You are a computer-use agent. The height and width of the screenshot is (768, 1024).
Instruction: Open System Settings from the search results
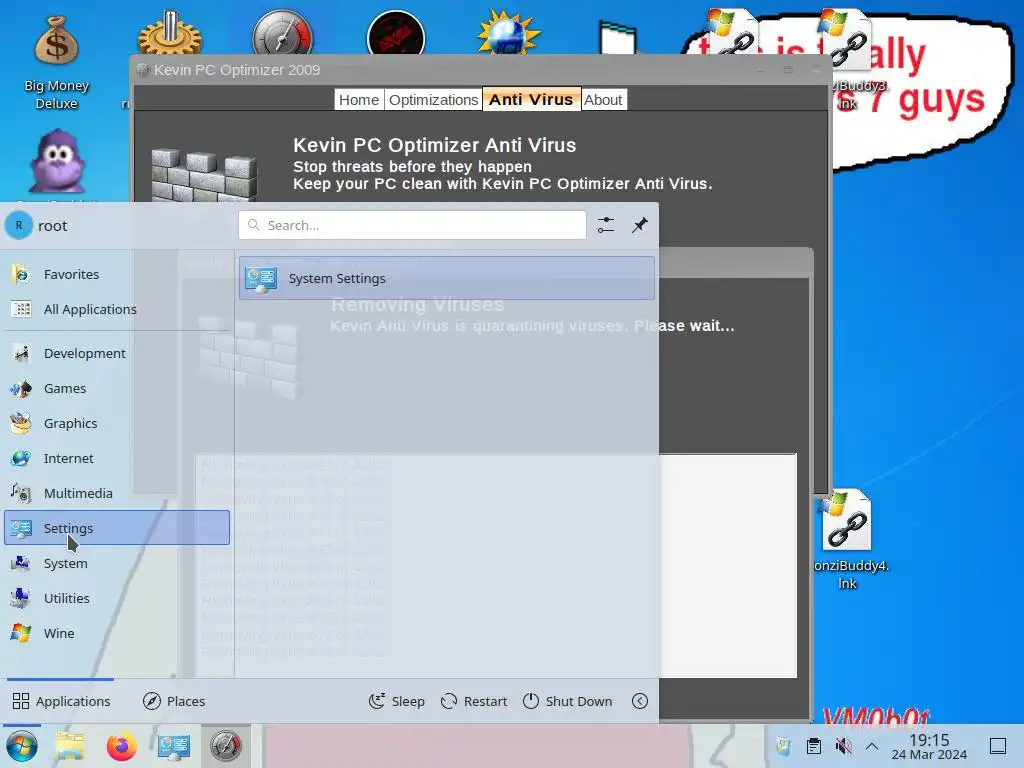tap(446, 278)
